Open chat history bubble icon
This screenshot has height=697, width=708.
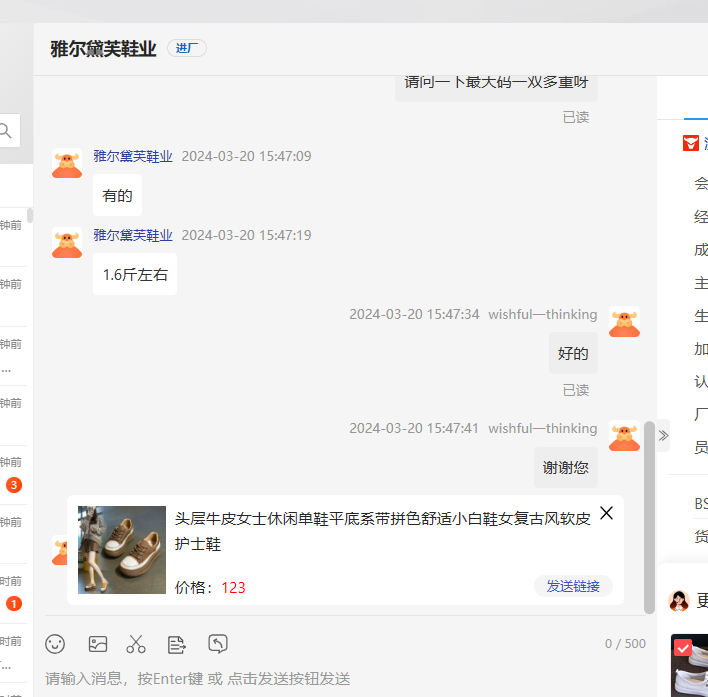[218, 644]
